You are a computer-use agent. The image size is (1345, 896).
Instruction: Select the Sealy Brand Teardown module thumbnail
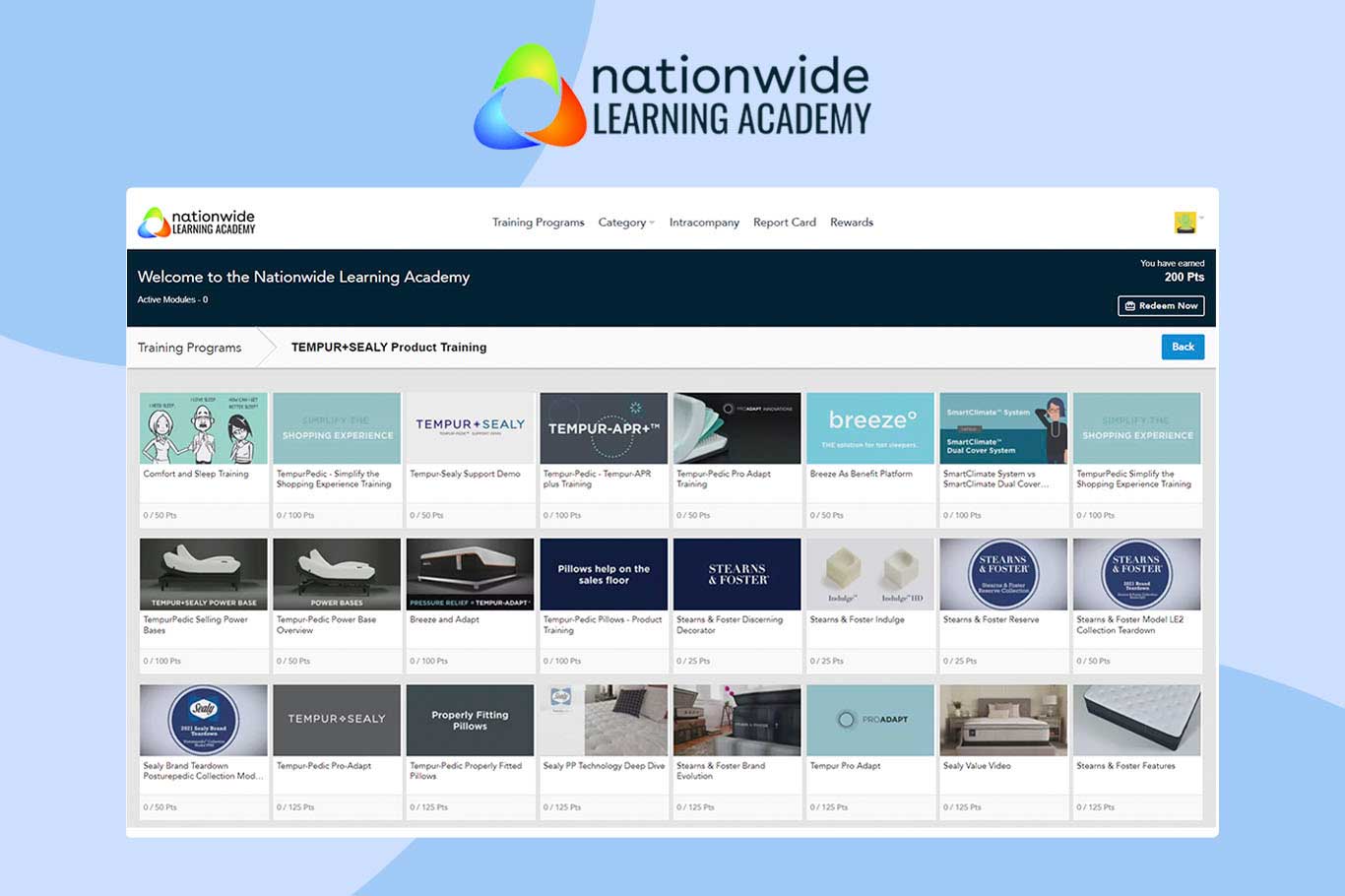[x=204, y=720]
